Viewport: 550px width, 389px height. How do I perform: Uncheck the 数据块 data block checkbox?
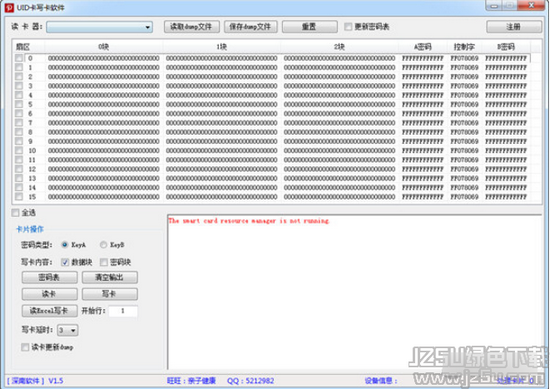pyautogui.click(x=65, y=262)
